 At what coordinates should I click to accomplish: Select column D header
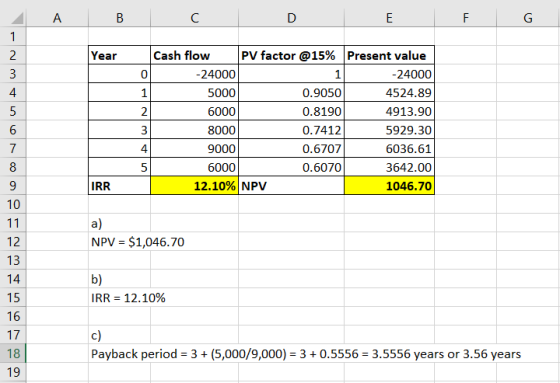coord(291,18)
